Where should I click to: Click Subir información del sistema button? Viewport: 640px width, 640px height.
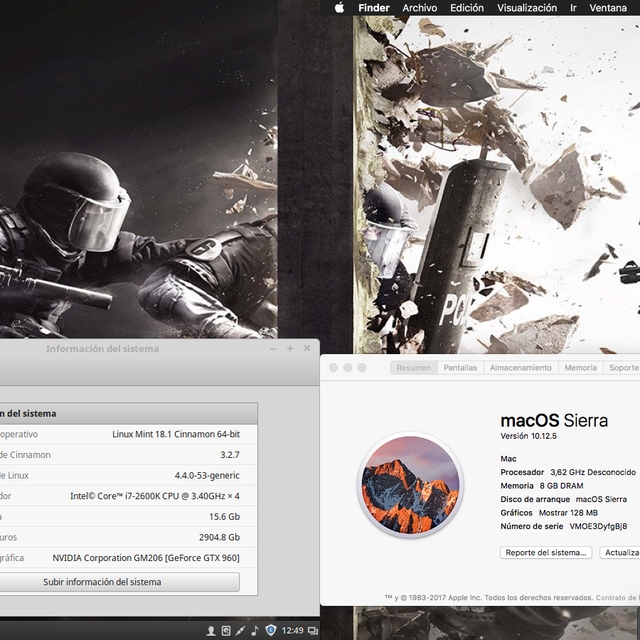(102, 582)
